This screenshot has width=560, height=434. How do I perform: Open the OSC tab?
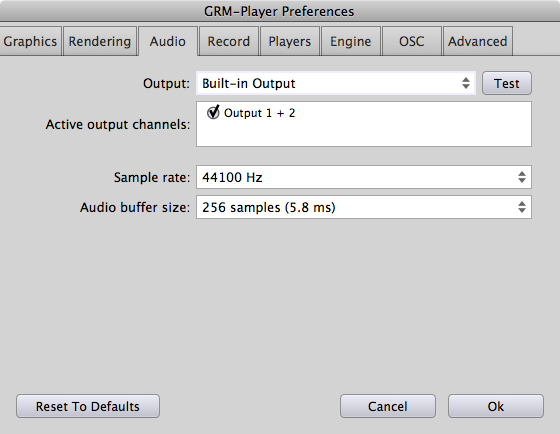click(411, 41)
